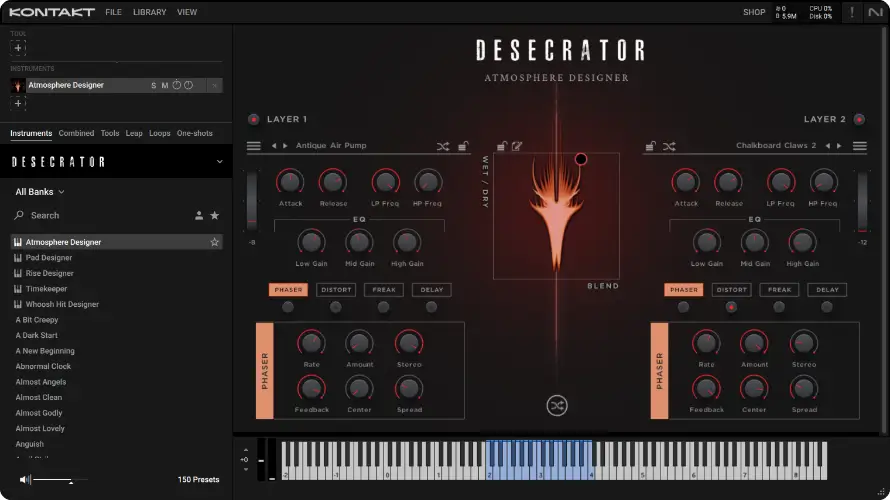Viewport: 890px width, 500px height.
Task: Click the favorites star icon beside search
Action: pos(214,215)
